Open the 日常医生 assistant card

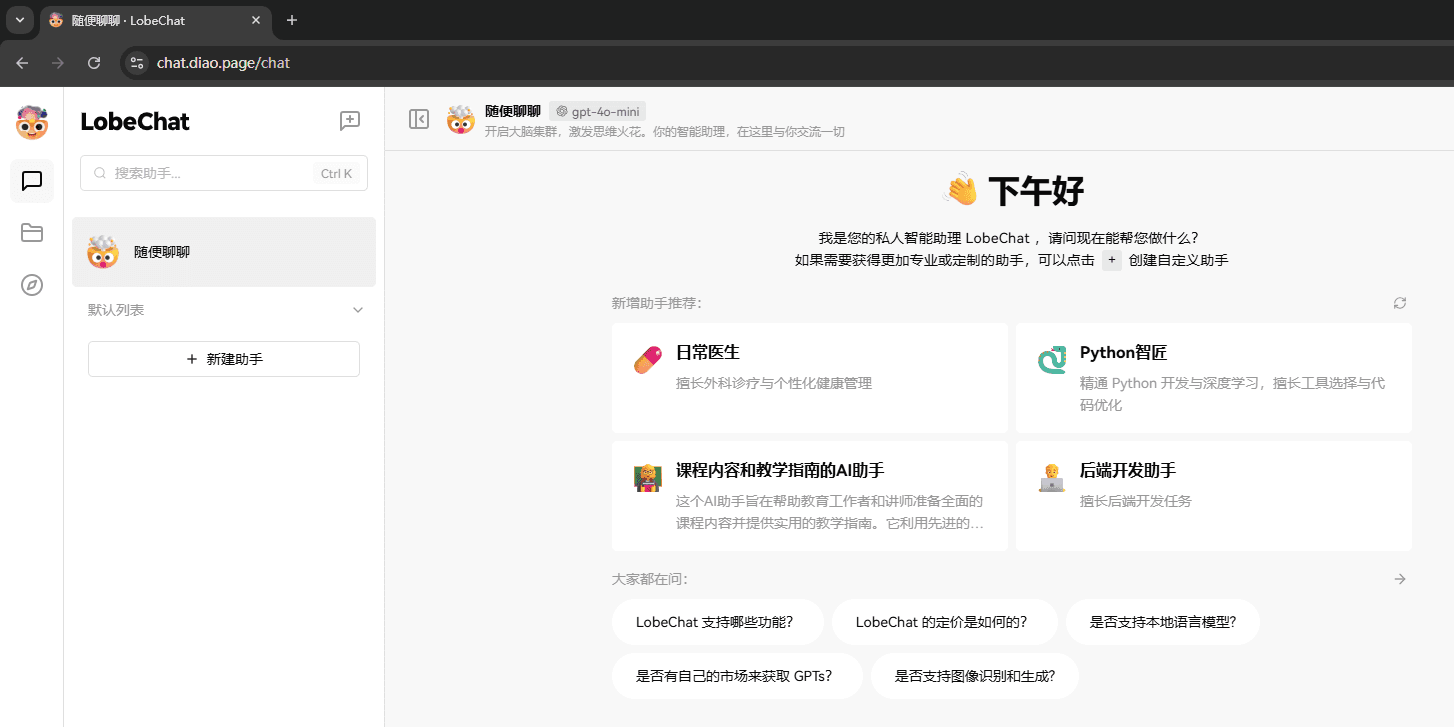pyautogui.click(x=810, y=378)
